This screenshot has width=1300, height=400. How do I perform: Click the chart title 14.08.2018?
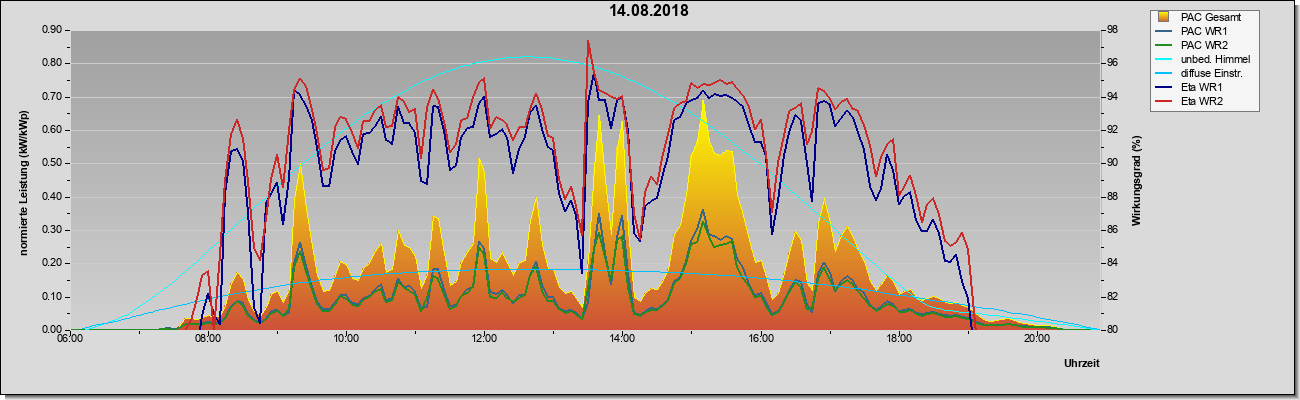(x=649, y=11)
